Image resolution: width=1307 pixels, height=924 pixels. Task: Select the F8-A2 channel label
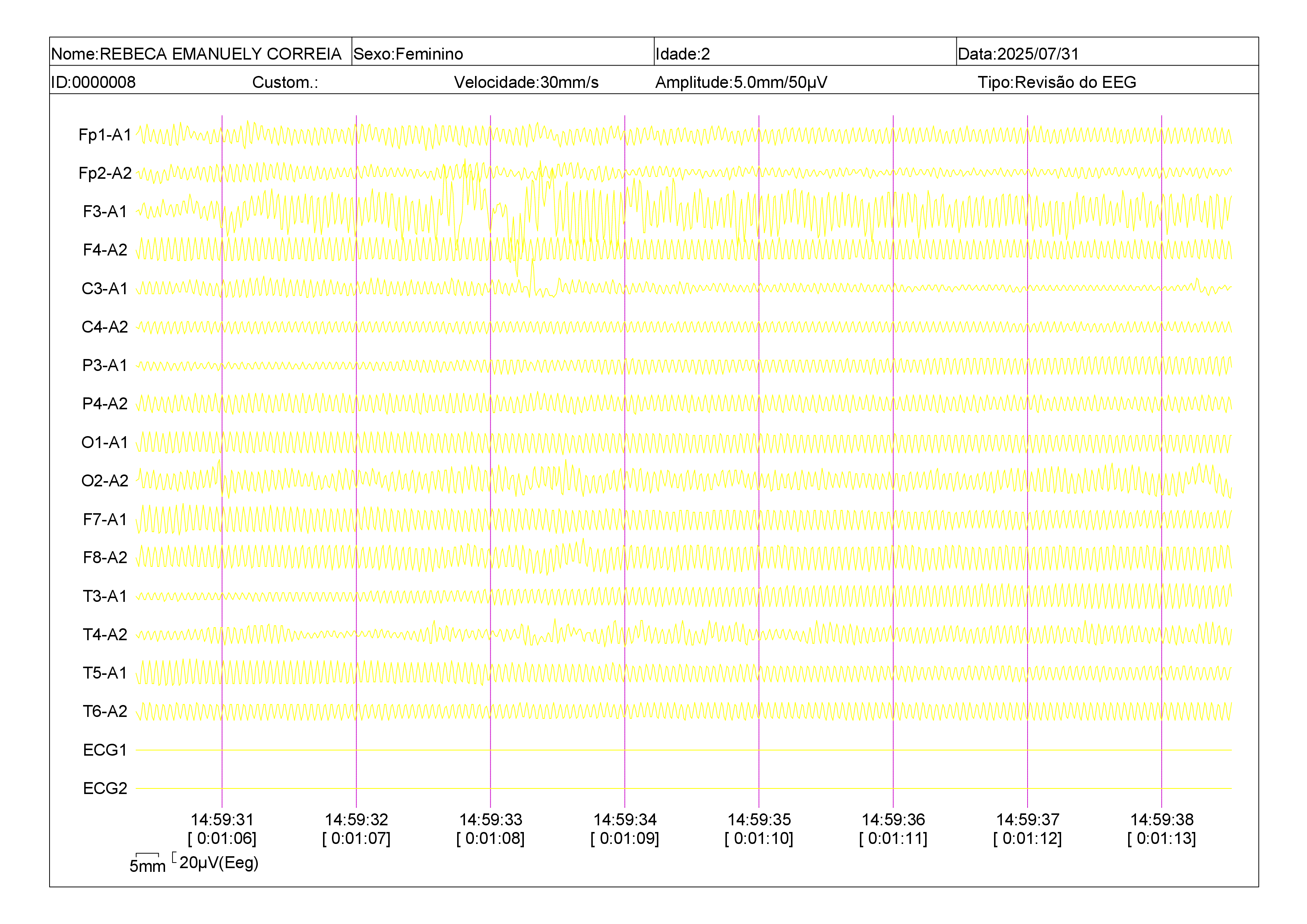click(105, 558)
